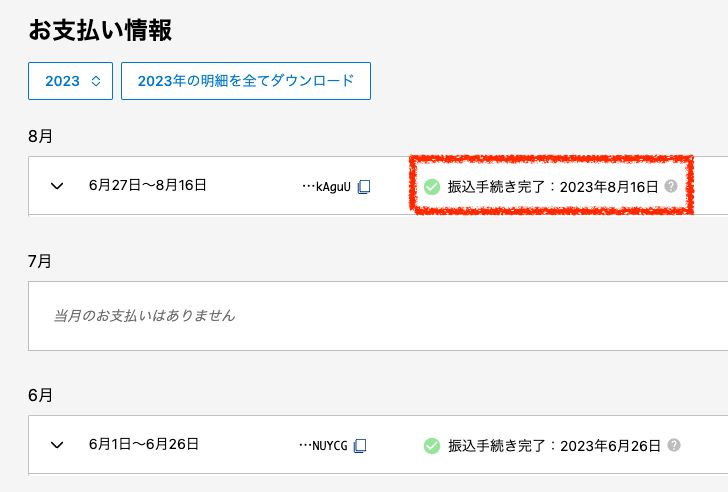Image resolution: width=728 pixels, height=492 pixels.
Task: Click the お支払い情報 page heading
Action: pos(100,30)
